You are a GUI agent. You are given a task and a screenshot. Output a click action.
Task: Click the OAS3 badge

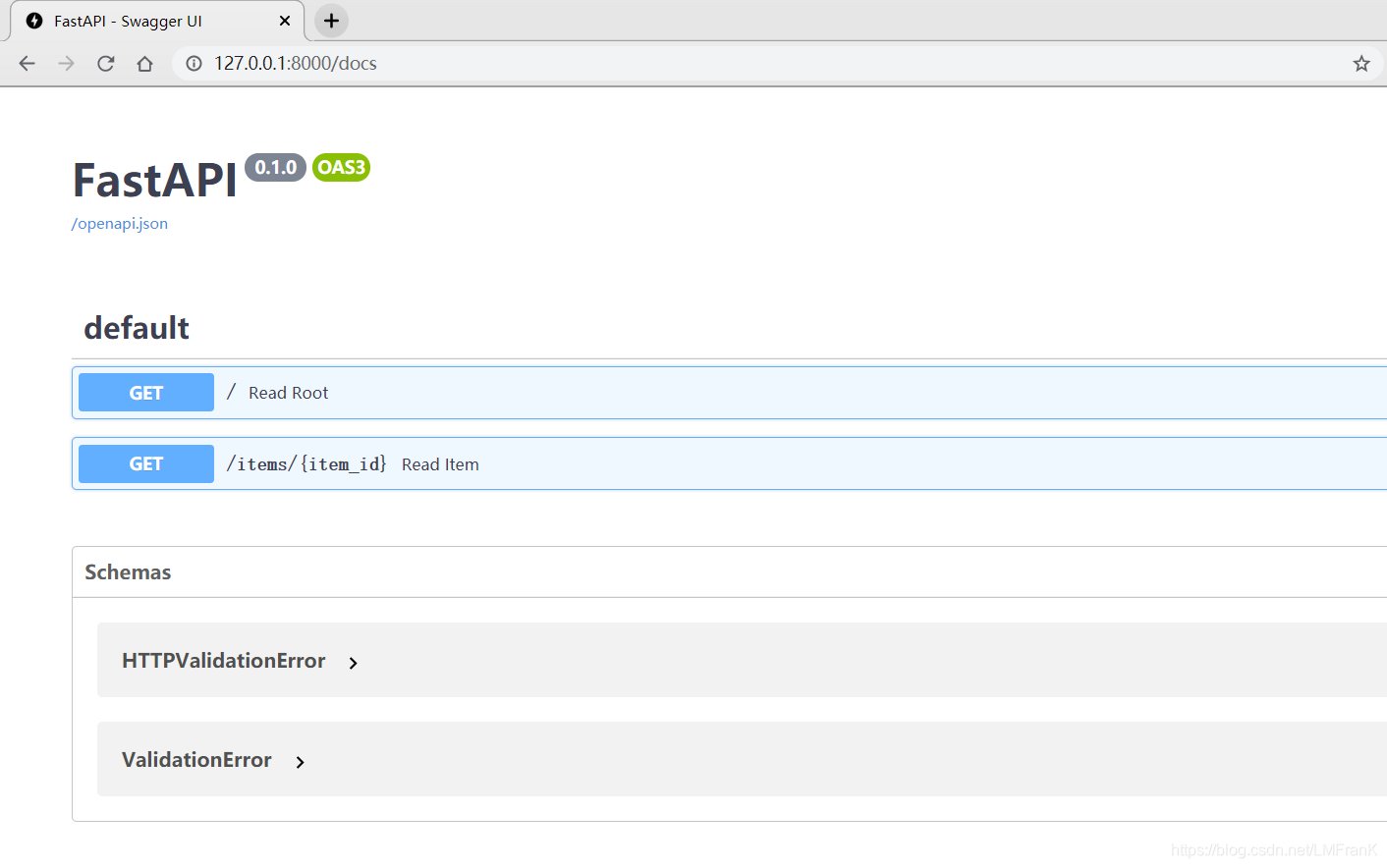coord(341,168)
